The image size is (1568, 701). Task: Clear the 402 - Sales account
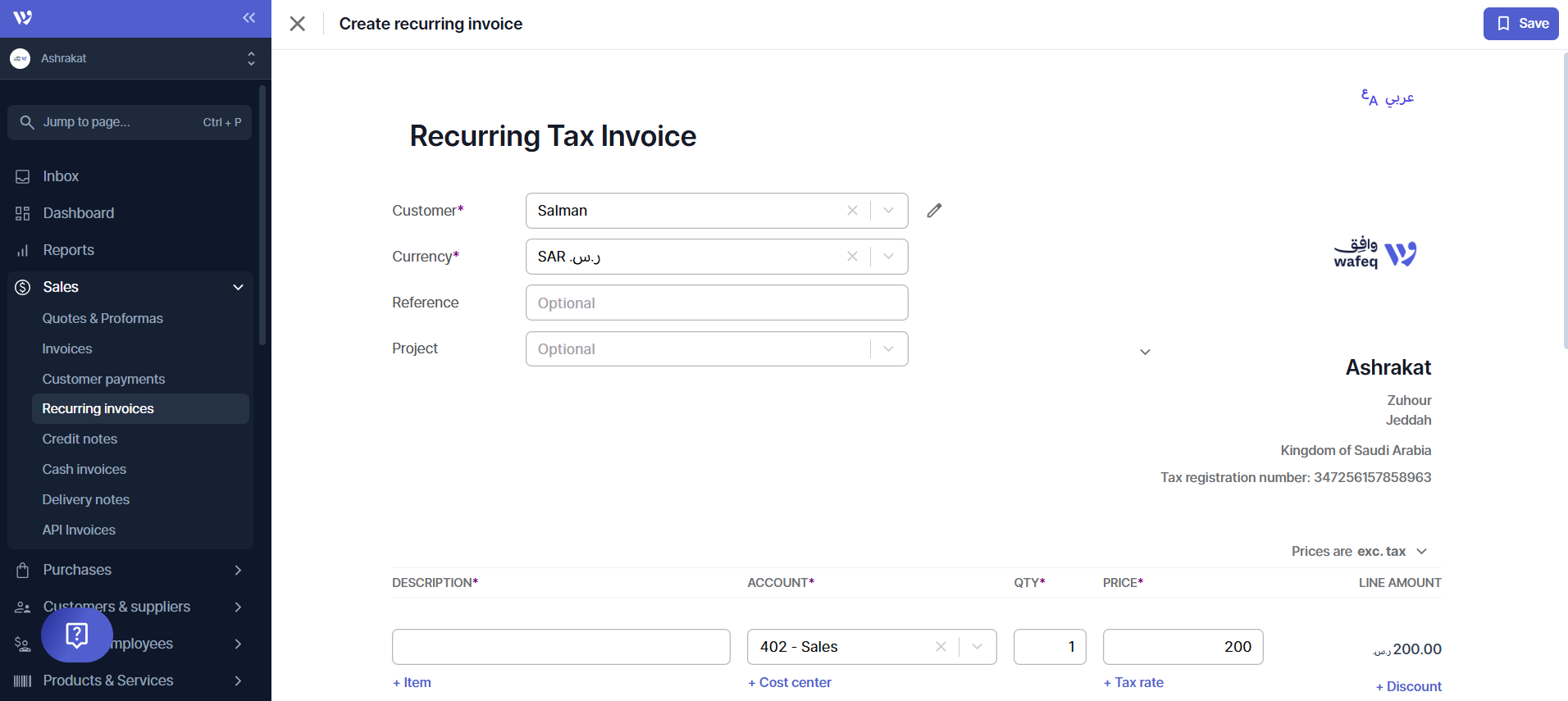941,647
